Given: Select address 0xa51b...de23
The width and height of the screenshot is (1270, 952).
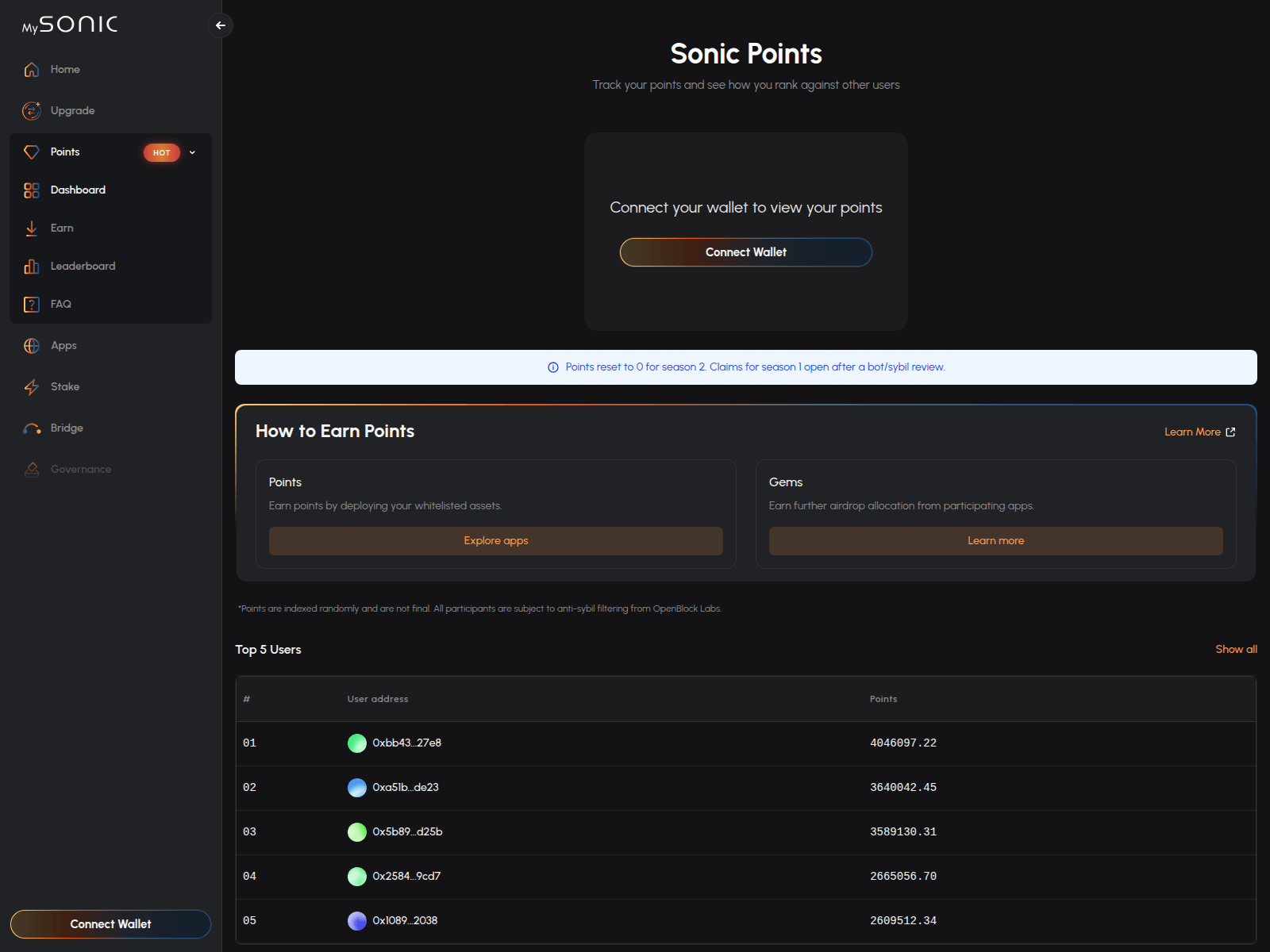Looking at the screenshot, I should coord(406,788).
